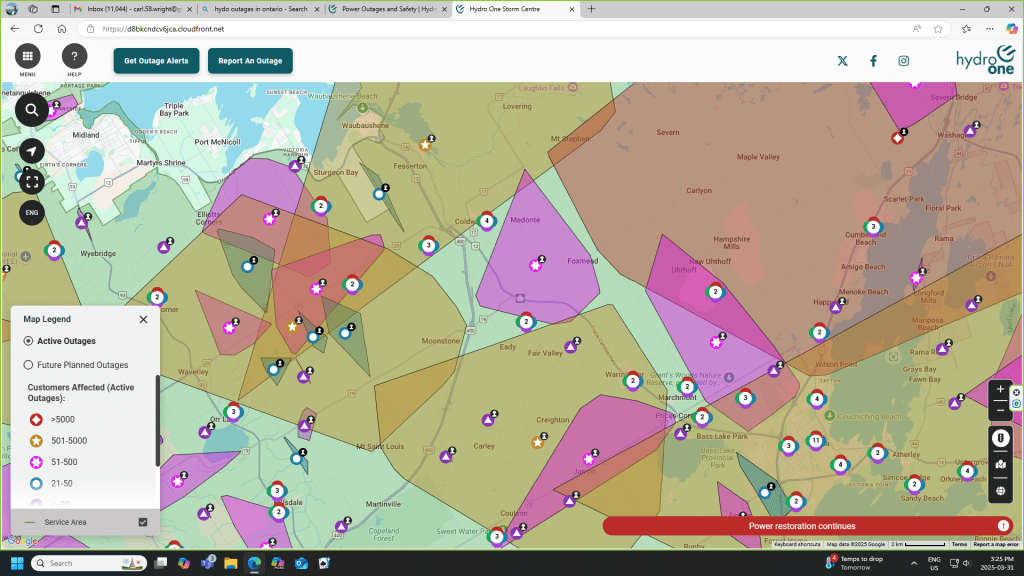Viewport: 1024px width, 576px height.
Task: Select Future Planned Outages radio option
Action: (x=29, y=365)
